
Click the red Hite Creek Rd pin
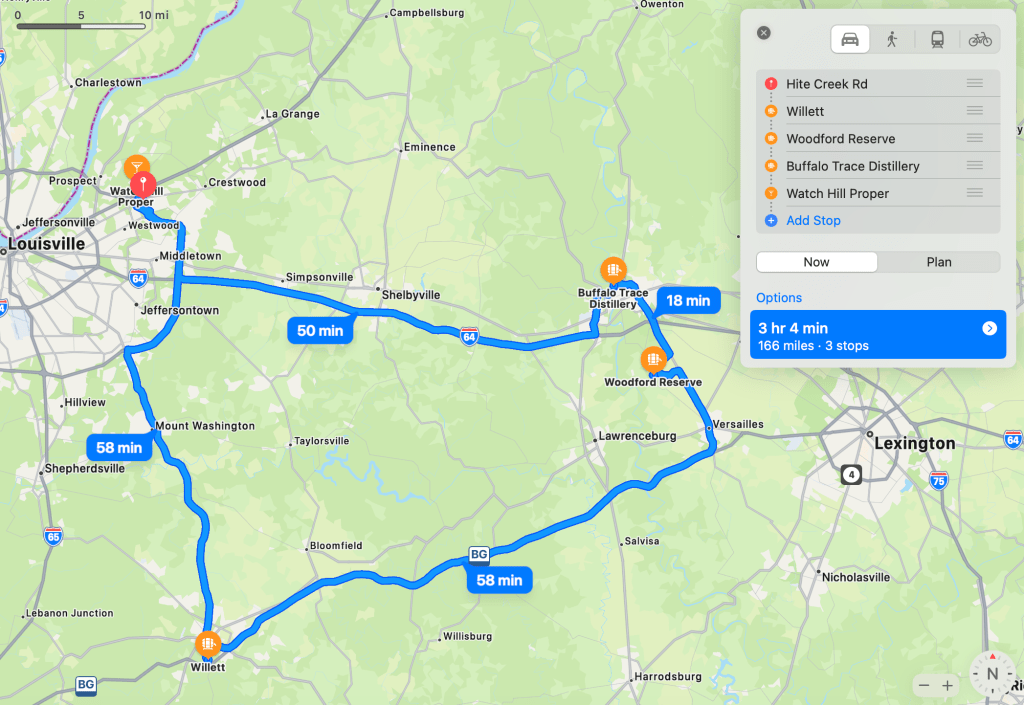tap(143, 184)
